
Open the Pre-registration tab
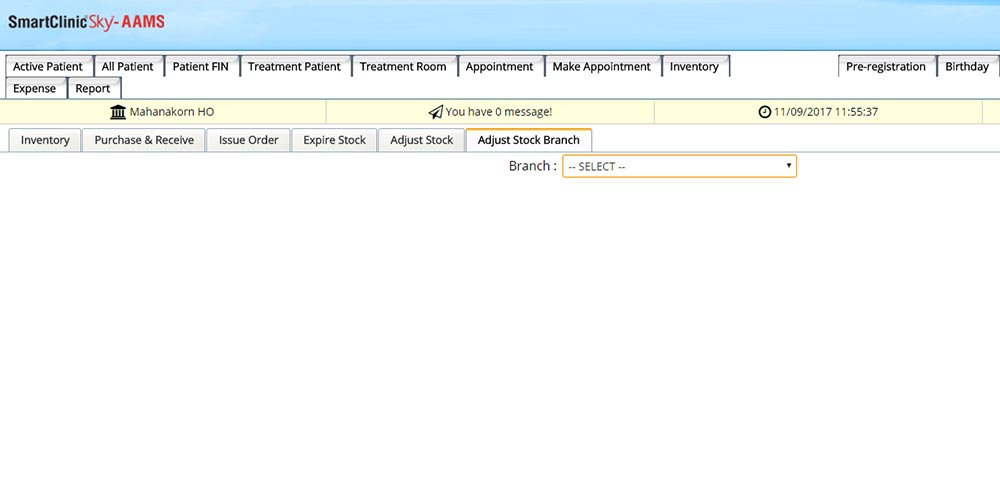[x=885, y=67]
